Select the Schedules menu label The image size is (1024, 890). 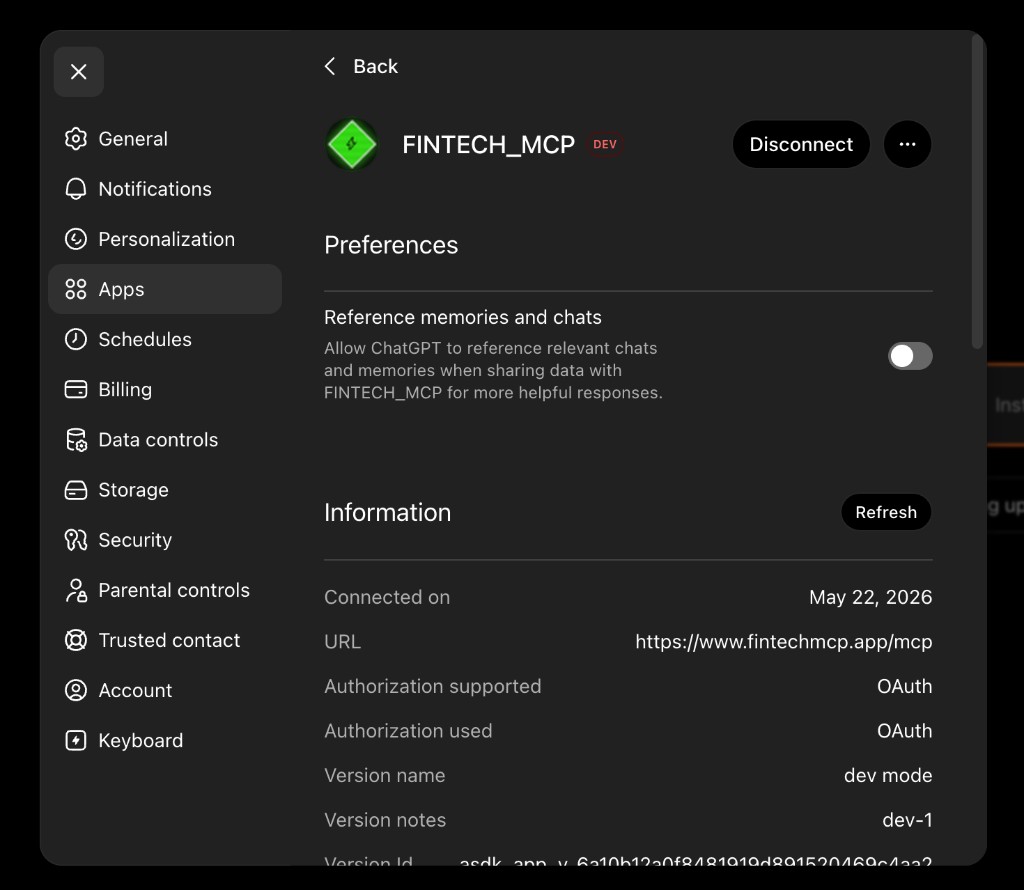coord(145,340)
